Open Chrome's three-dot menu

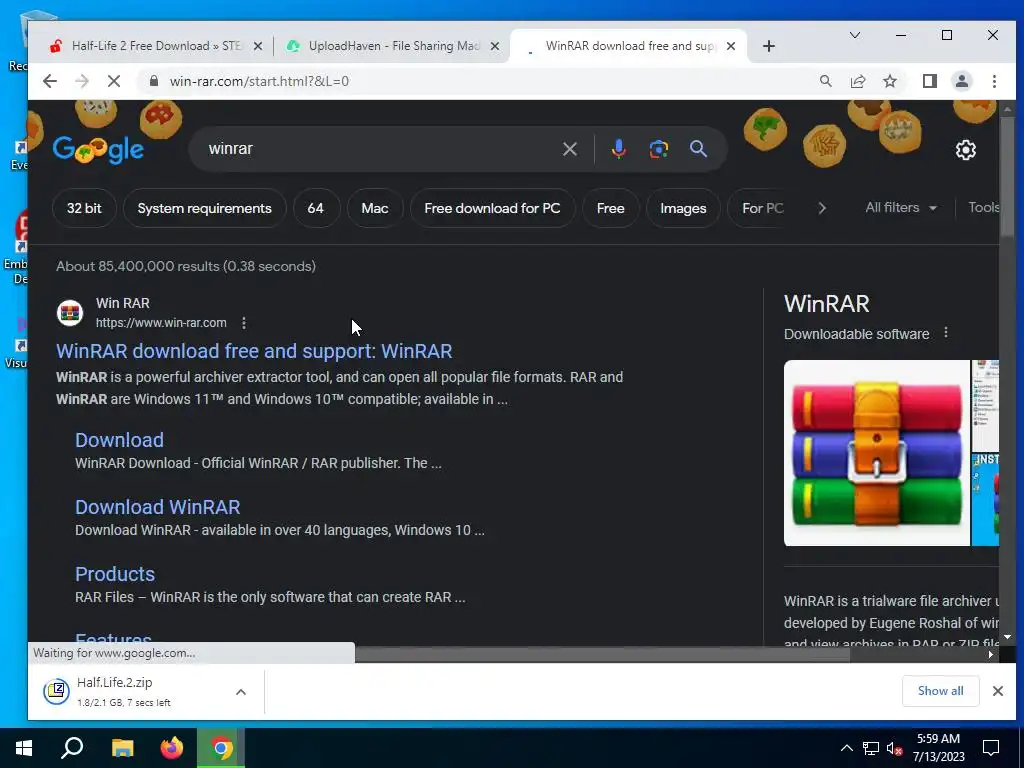coord(994,81)
